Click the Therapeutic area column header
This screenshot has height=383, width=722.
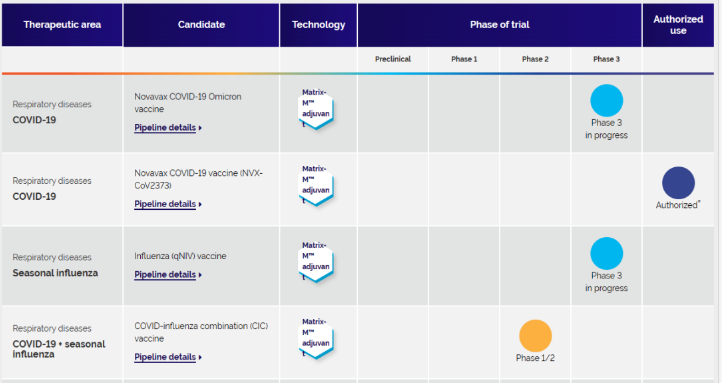coord(62,25)
